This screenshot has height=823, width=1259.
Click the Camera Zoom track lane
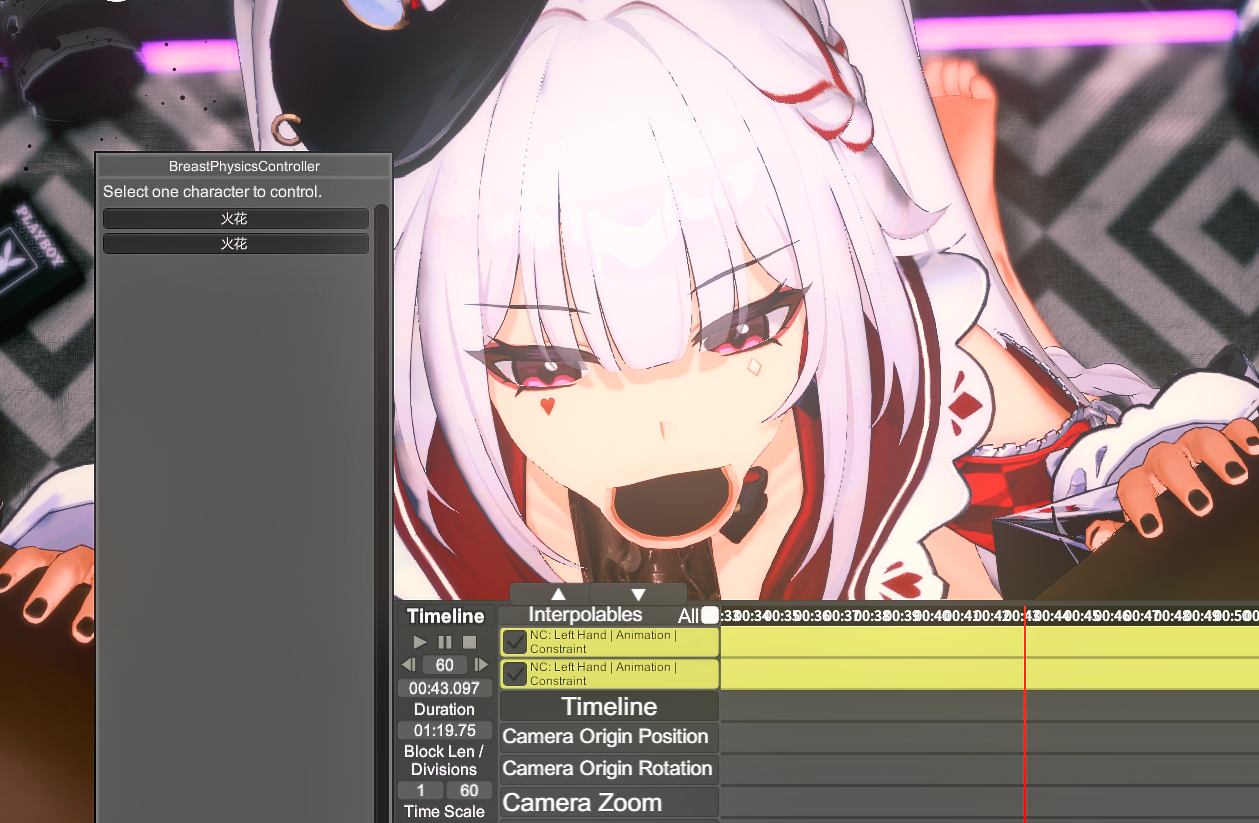(x=989, y=802)
